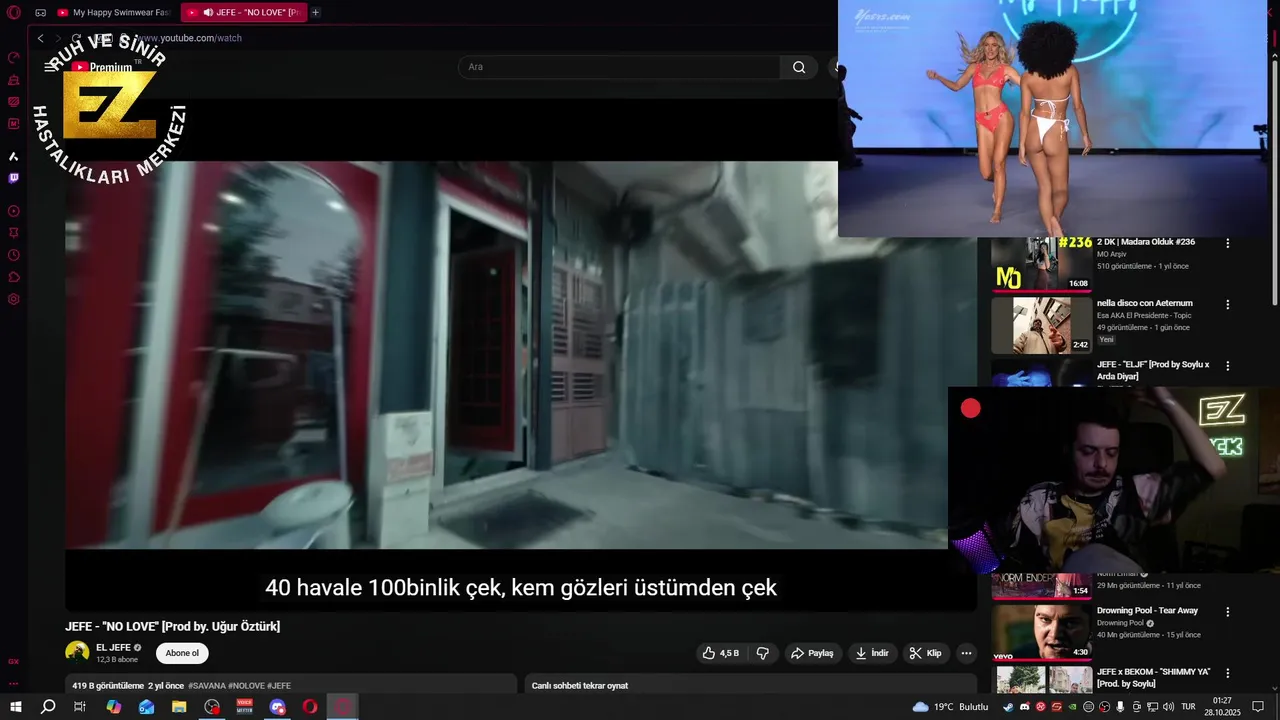Open the Opera GX main menu logo
This screenshot has width=1280, height=720.
pos(13,13)
